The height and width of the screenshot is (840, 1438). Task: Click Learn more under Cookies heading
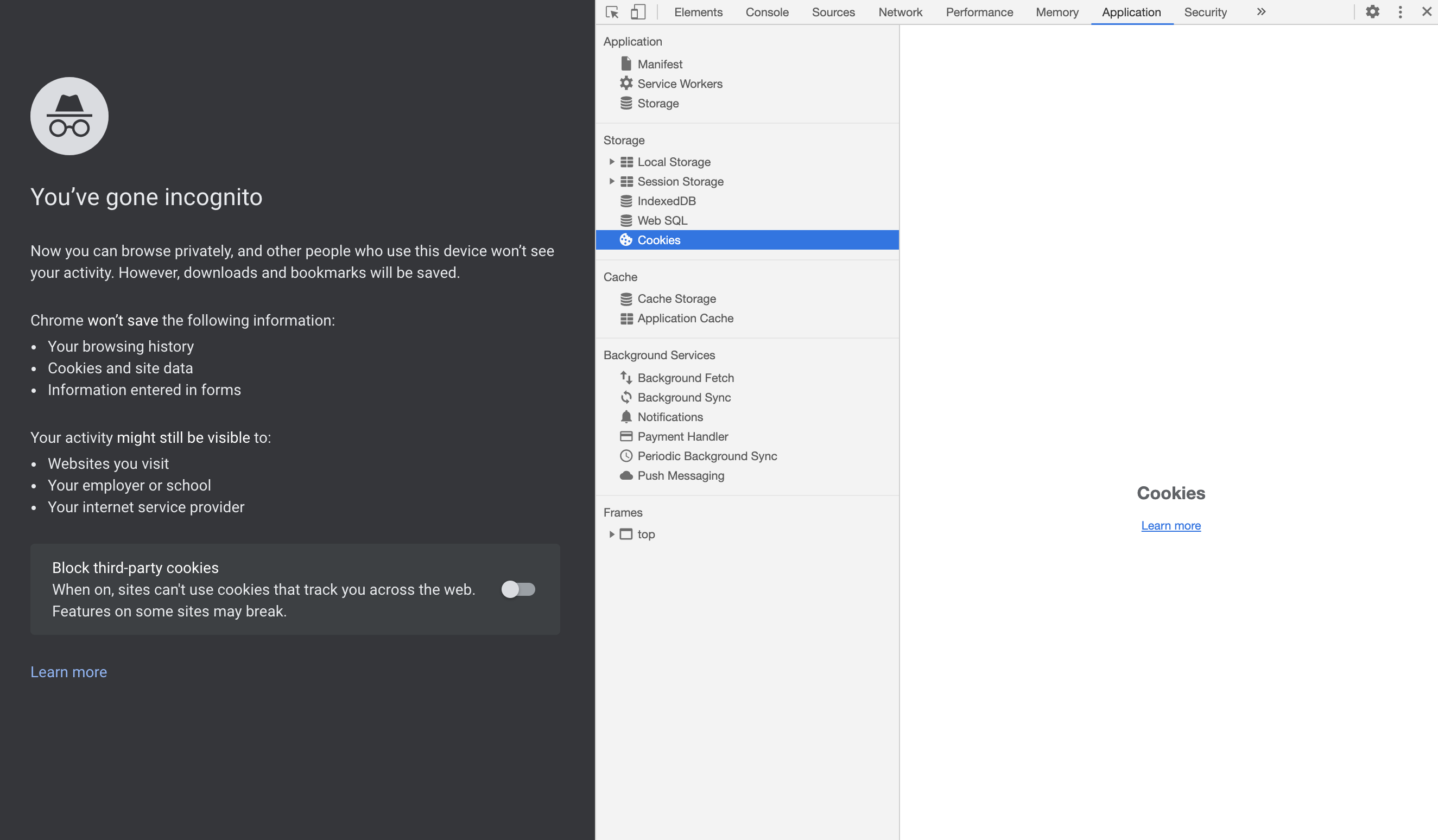click(1170, 526)
